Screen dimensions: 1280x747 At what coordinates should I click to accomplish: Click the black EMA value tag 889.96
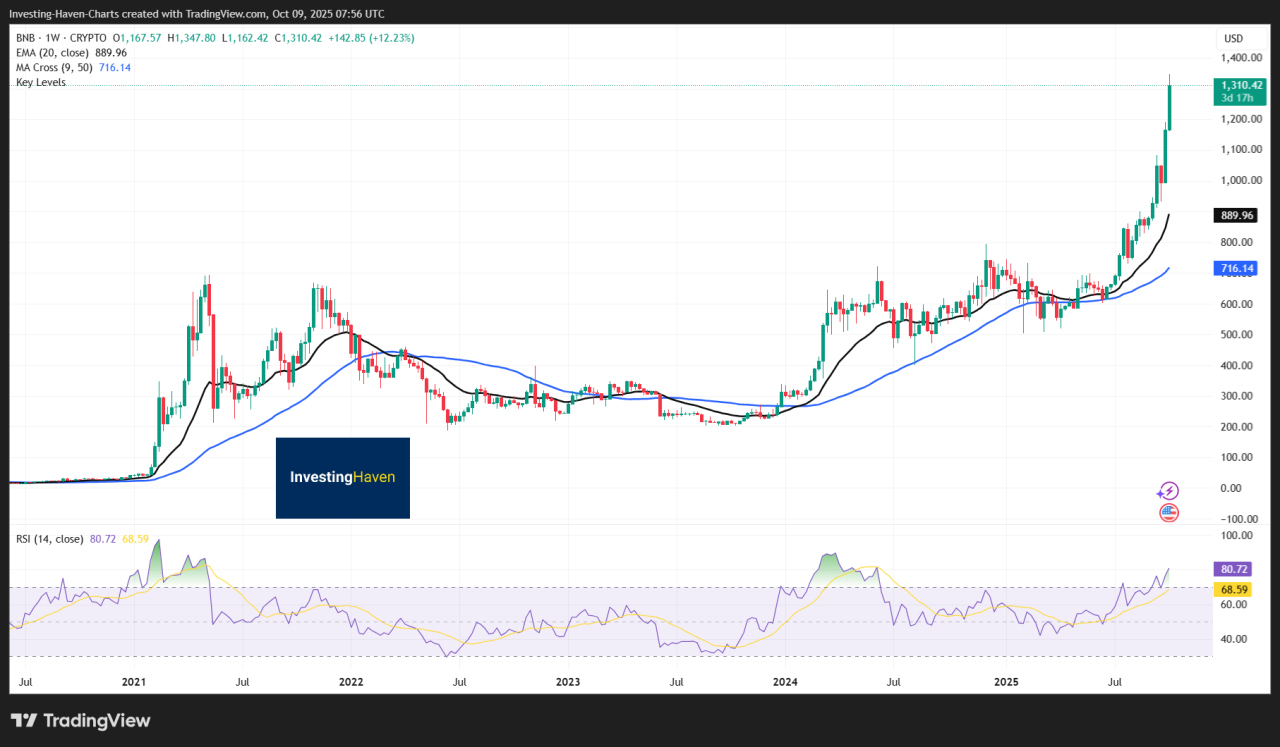pyautogui.click(x=1235, y=215)
